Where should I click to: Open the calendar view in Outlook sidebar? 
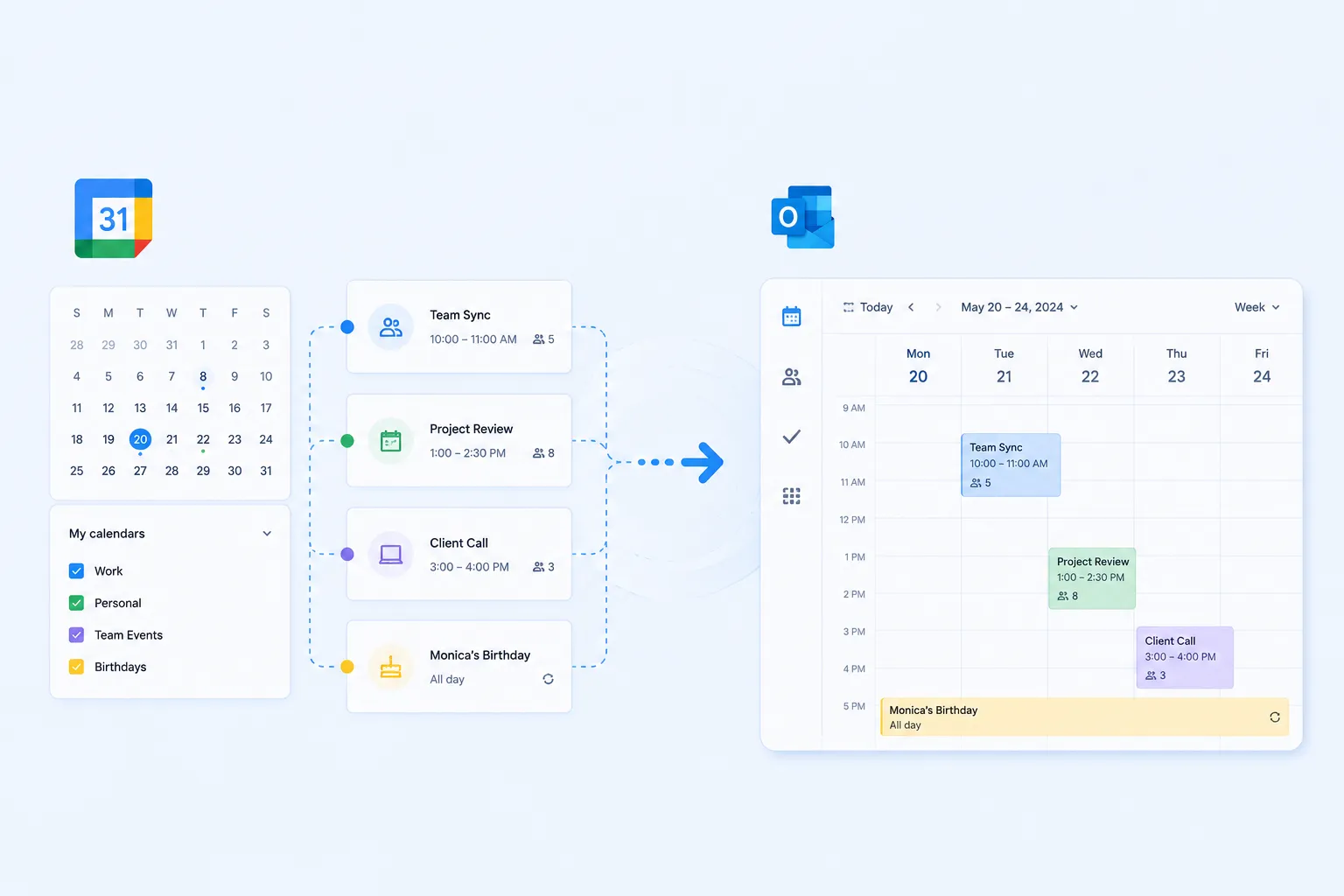(x=791, y=316)
